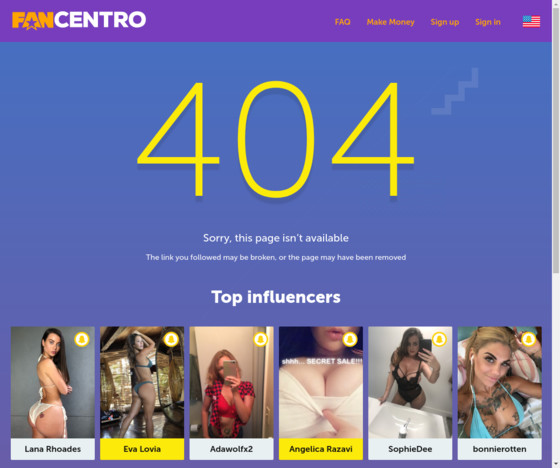Open bonnierotten name label
This screenshot has height=468, width=560.
pyautogui.click(x=500, y=449)
